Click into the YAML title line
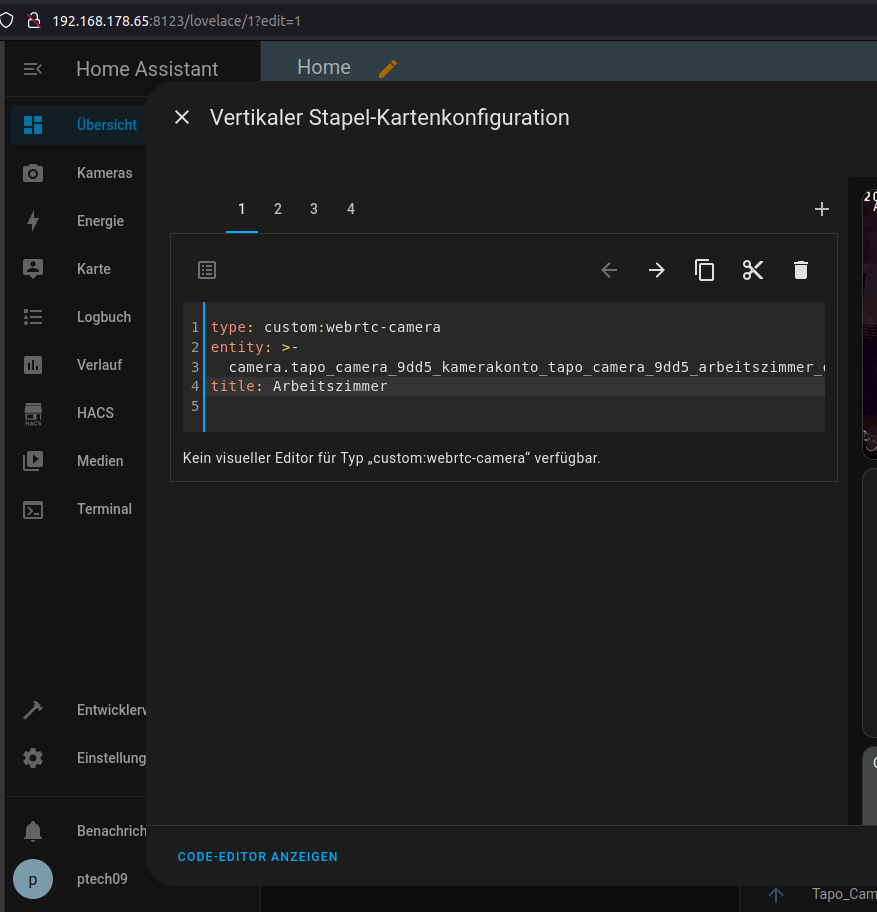The image size is (877, 912). click(330, 386)
